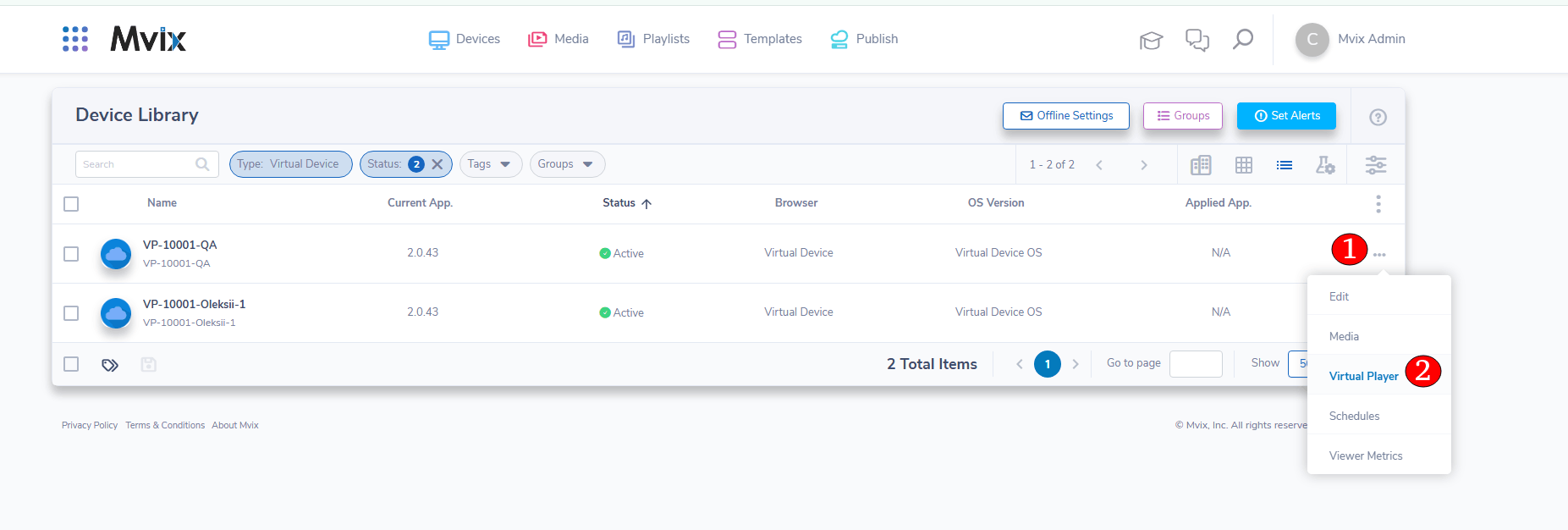Click the Mvix Admin avatar
1568x530 pixels.
click(1312, 39)
